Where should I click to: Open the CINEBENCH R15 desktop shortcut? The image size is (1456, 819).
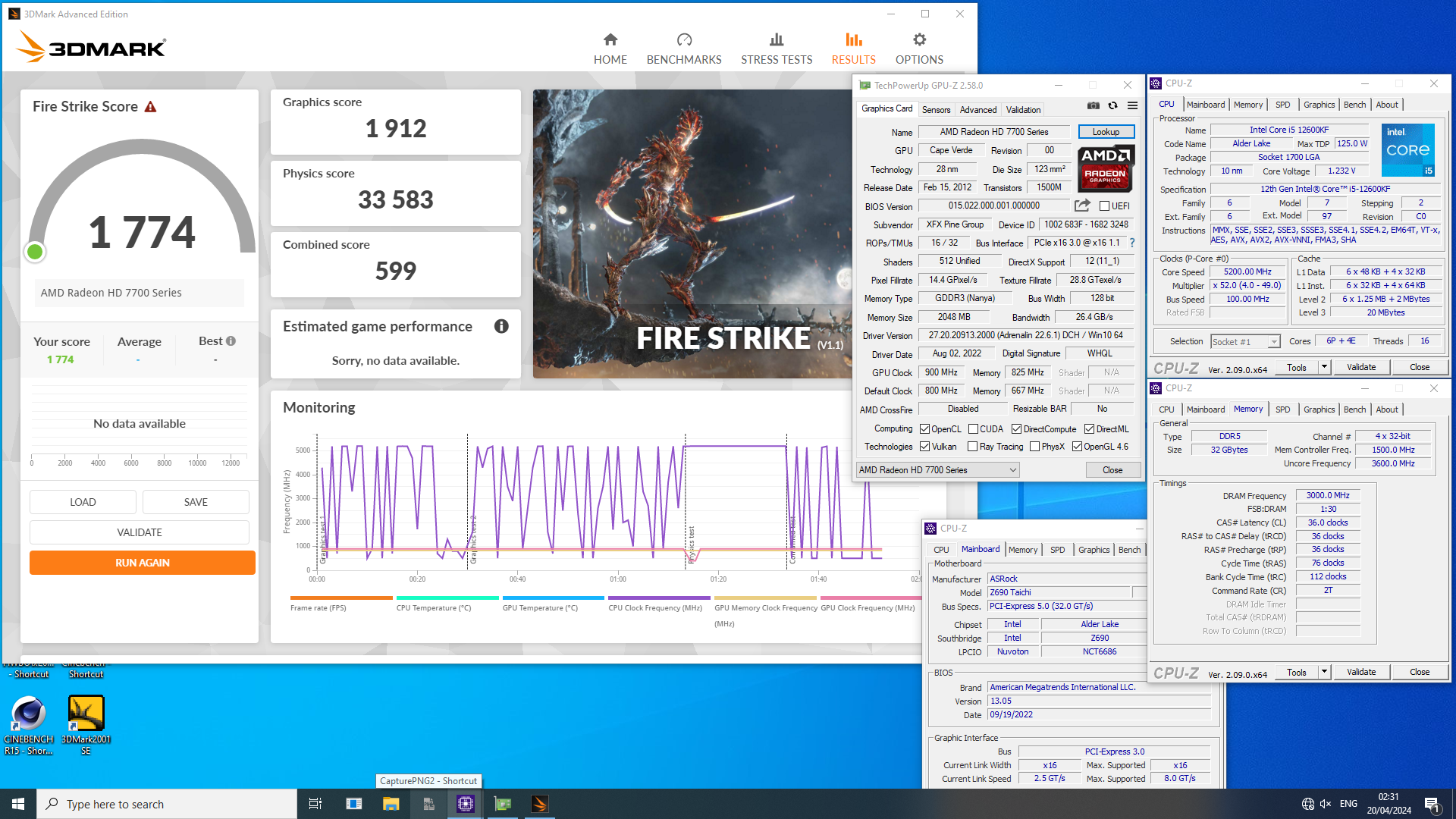[29, 725]
